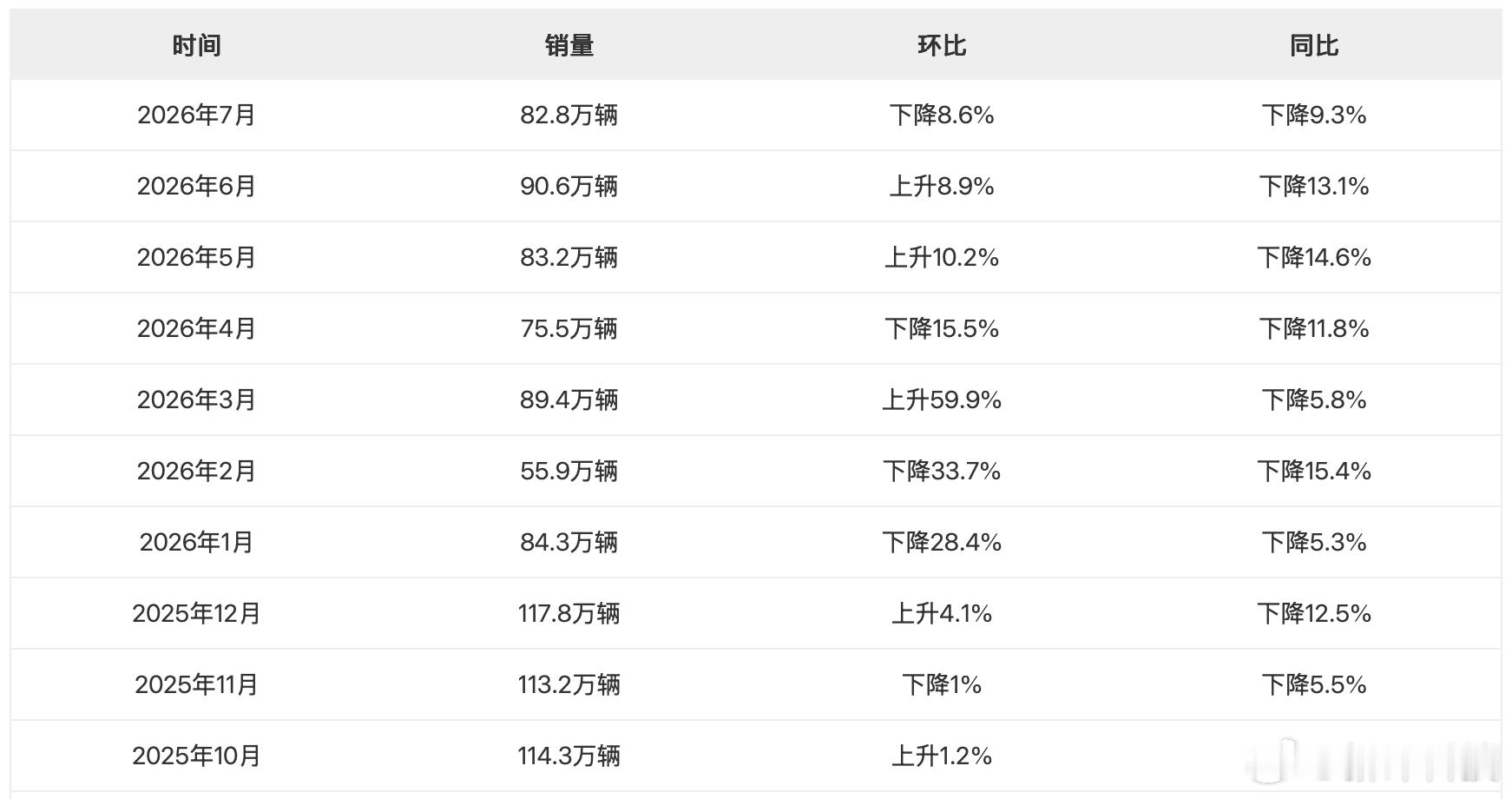1512x799 pixels.
Task: Click the 114.3万辆 sales value
Action: tap(569, 756)
